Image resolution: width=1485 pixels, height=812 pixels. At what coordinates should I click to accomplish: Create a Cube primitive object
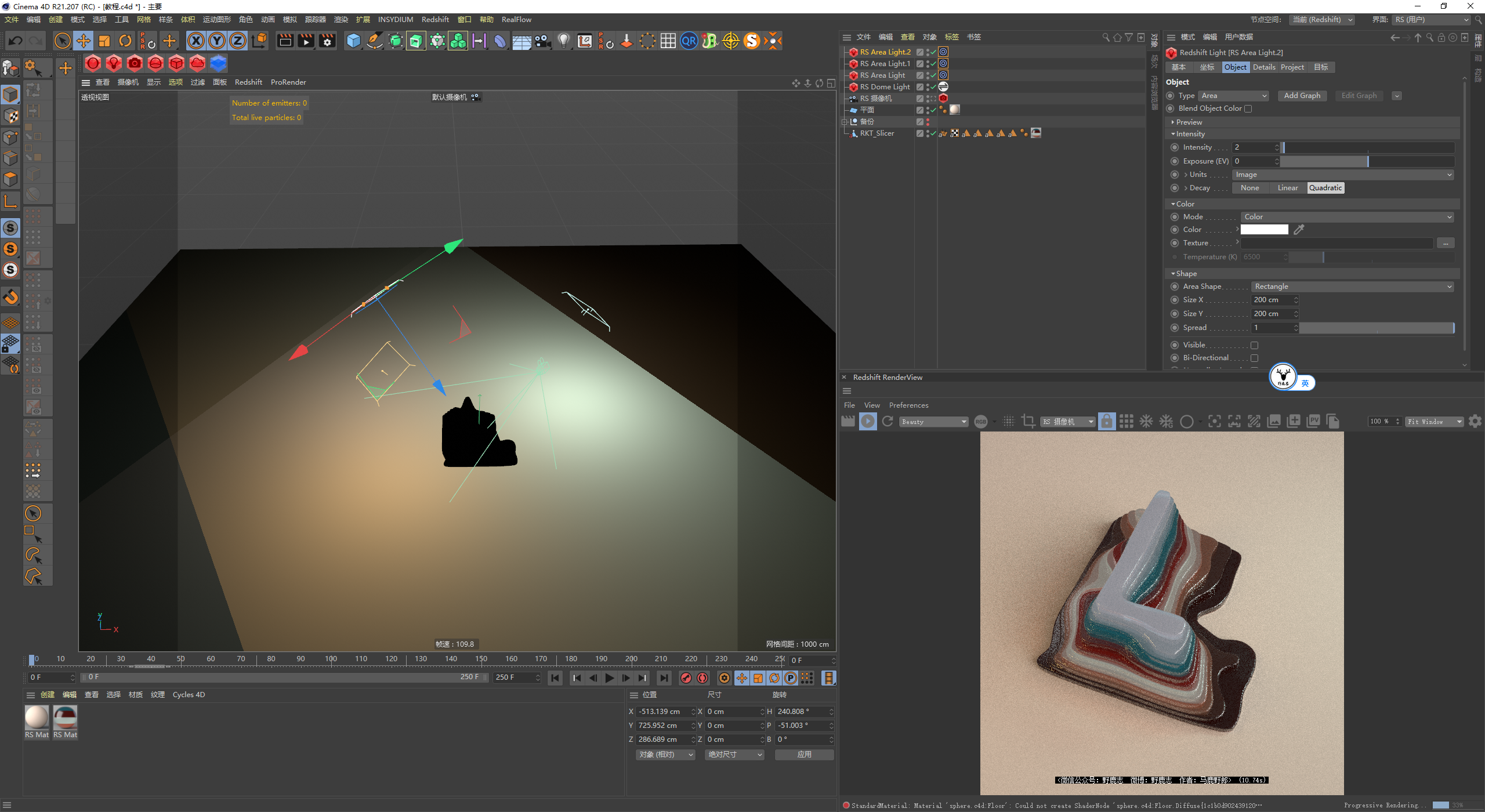click(x=353, y=41)
